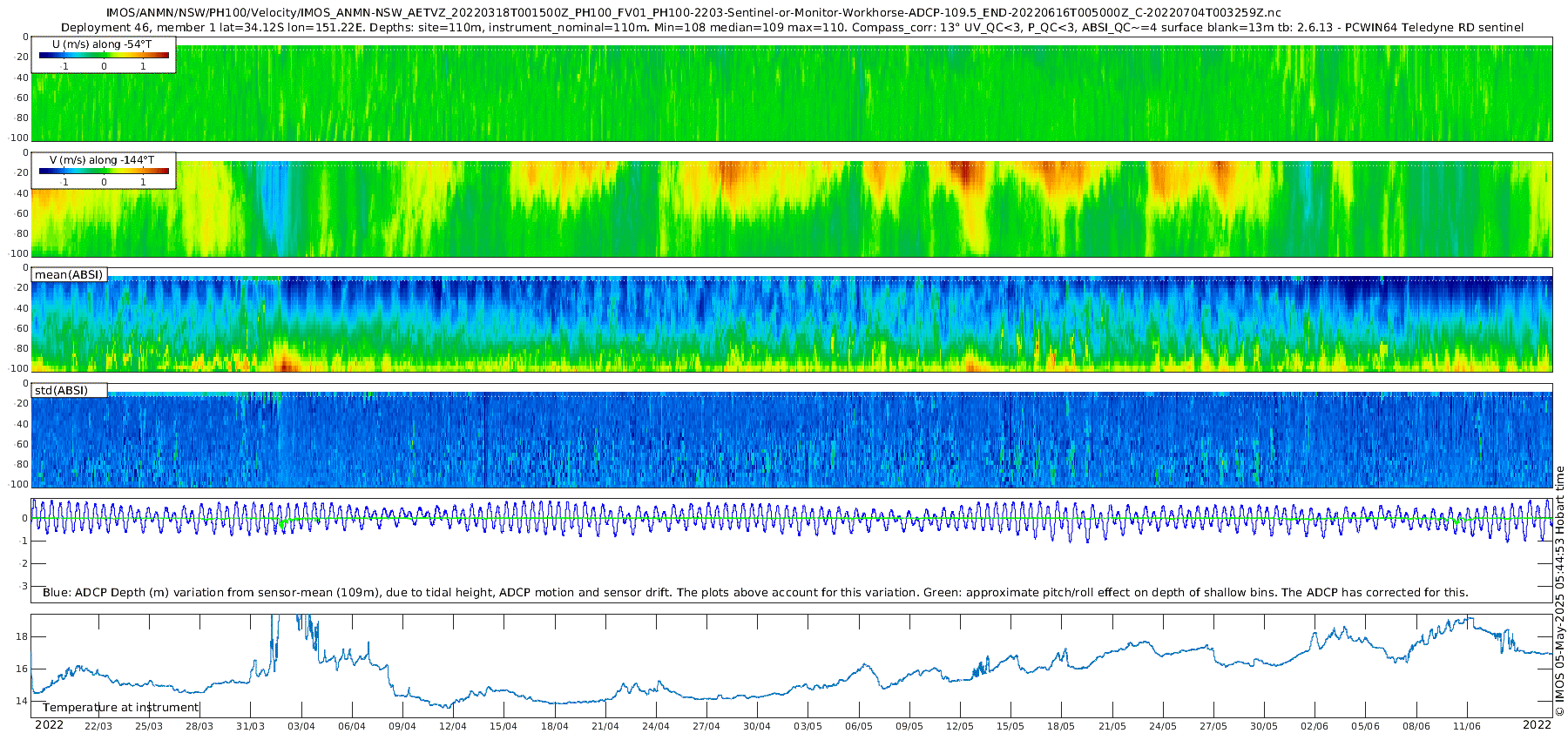The height and width of the screenshot is (740, 1568).
Task: Click the red ABSI hotspot near the seabed at 03/04
Action: pos(285,360)
